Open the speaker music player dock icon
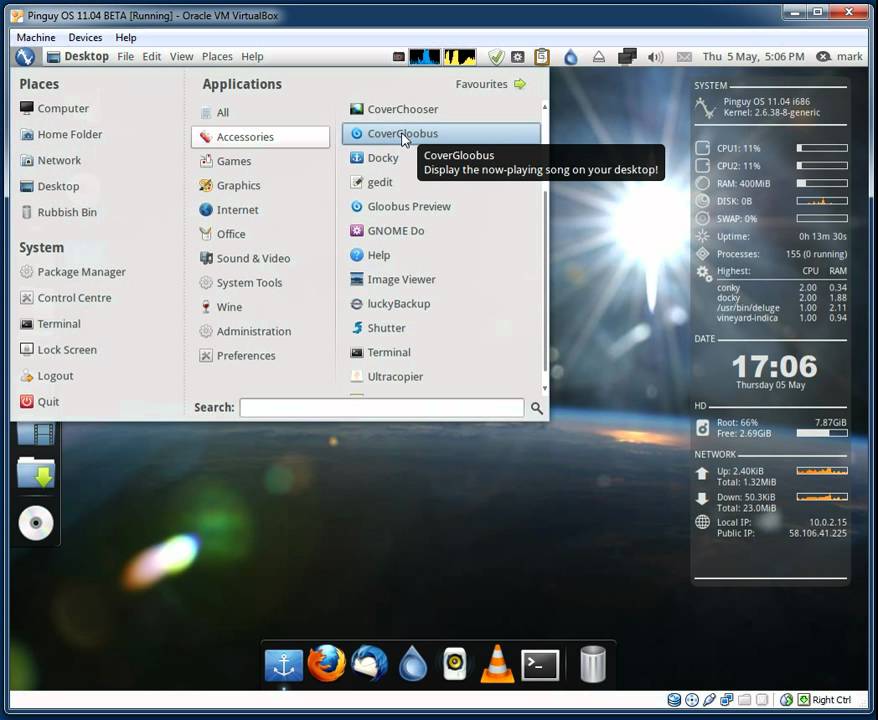Viewport: 878px width, 720px height. (455, 664)
